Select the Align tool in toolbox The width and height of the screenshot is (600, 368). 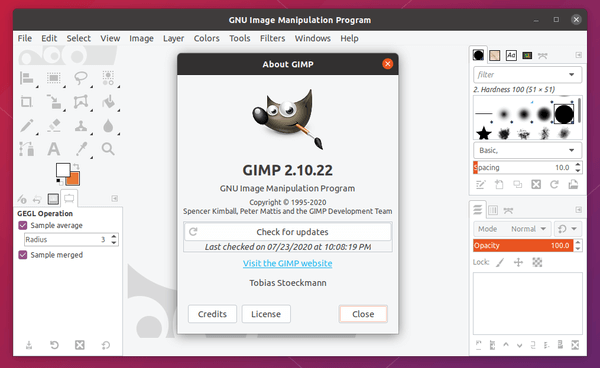click(x=27, y=78)
